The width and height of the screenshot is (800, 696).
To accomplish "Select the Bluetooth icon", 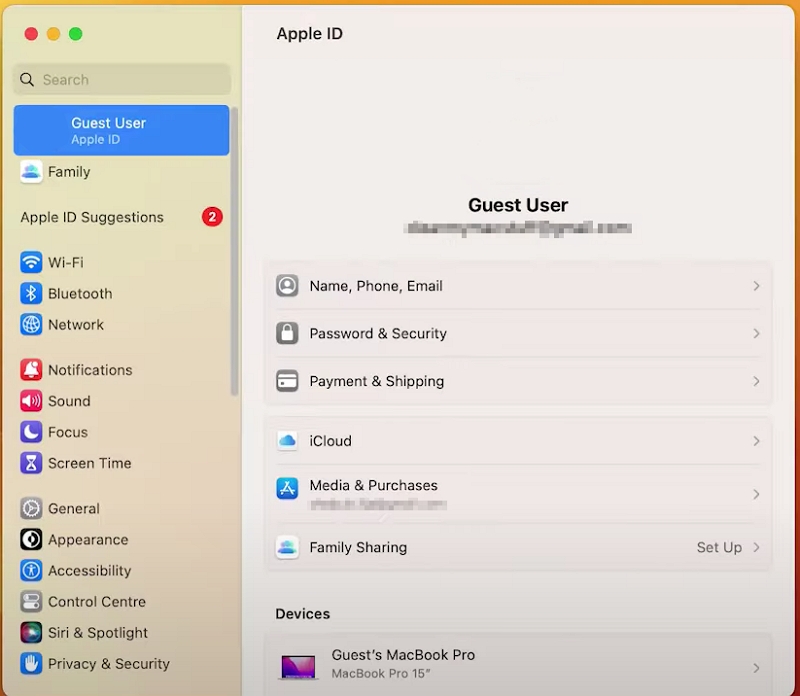I will [31, 293].
